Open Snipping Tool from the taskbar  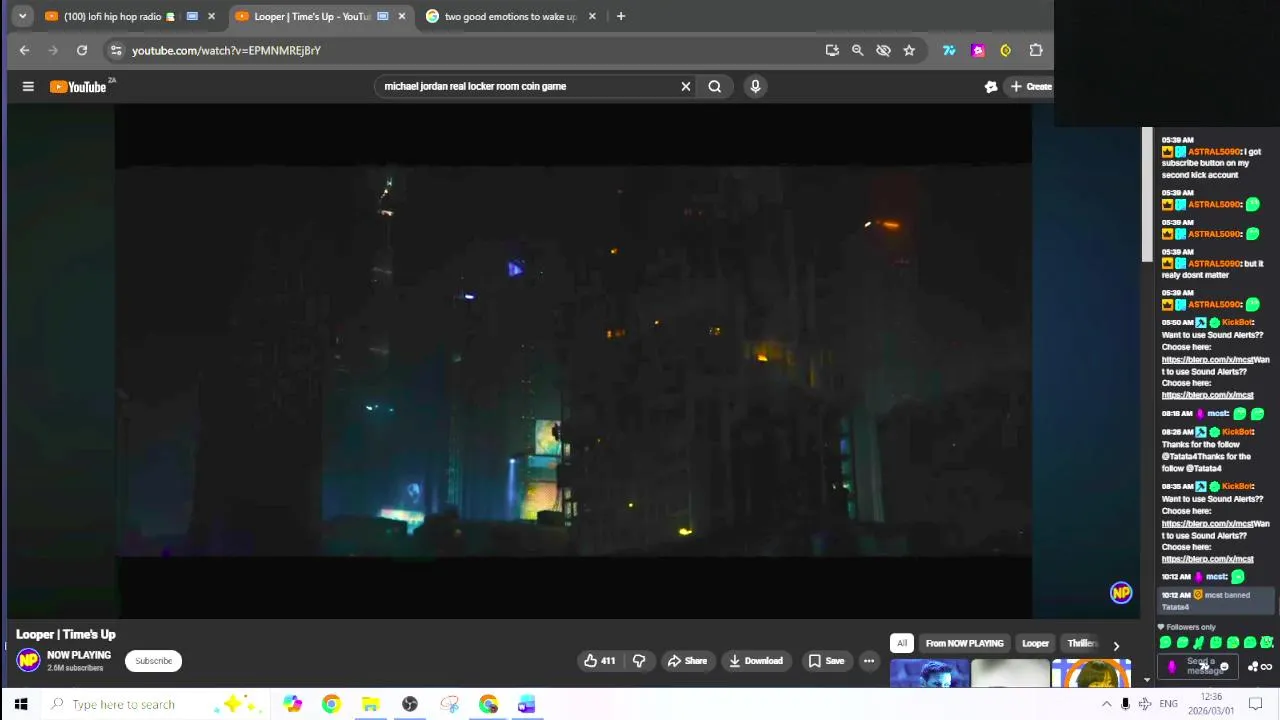coord(449,704)
